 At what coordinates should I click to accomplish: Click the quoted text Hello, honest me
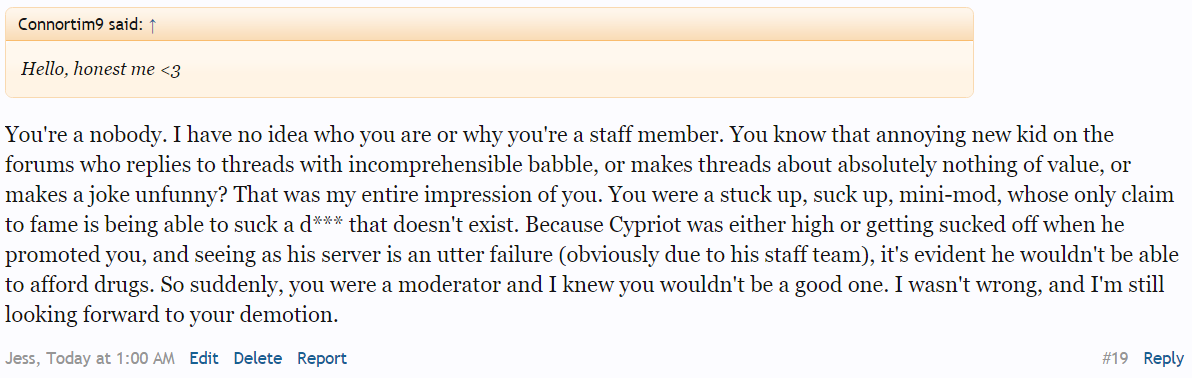pyautogui.click(x=88, y=69)
